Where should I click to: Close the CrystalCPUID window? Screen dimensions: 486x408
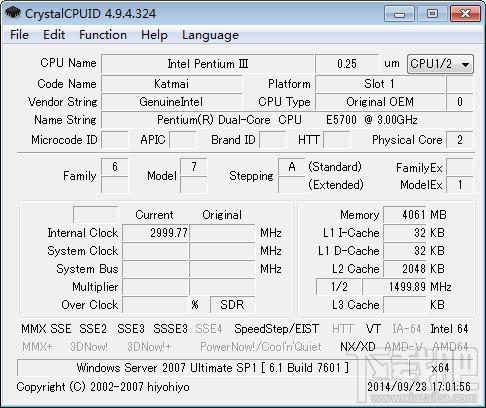465,14
